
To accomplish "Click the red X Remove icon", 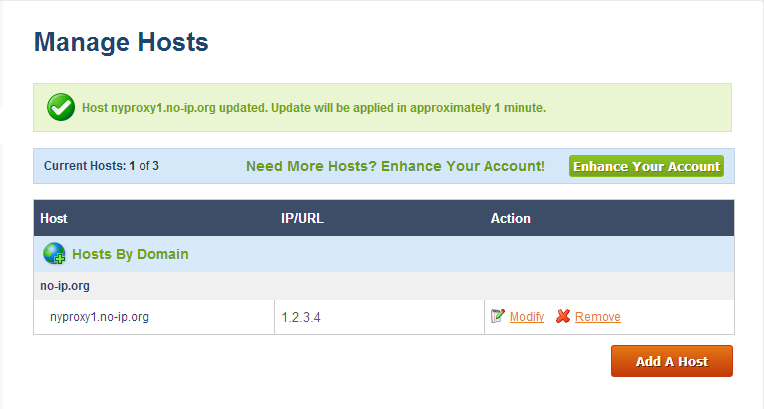I will (563, 316).
